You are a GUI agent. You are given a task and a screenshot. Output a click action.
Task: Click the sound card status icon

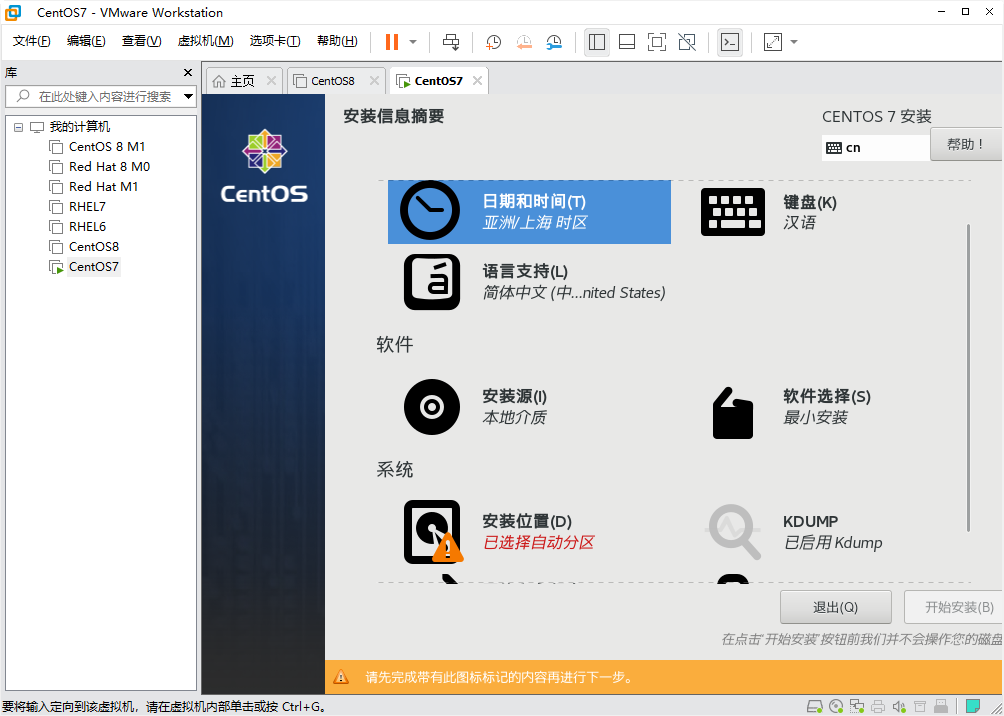[x=899, y=706]
